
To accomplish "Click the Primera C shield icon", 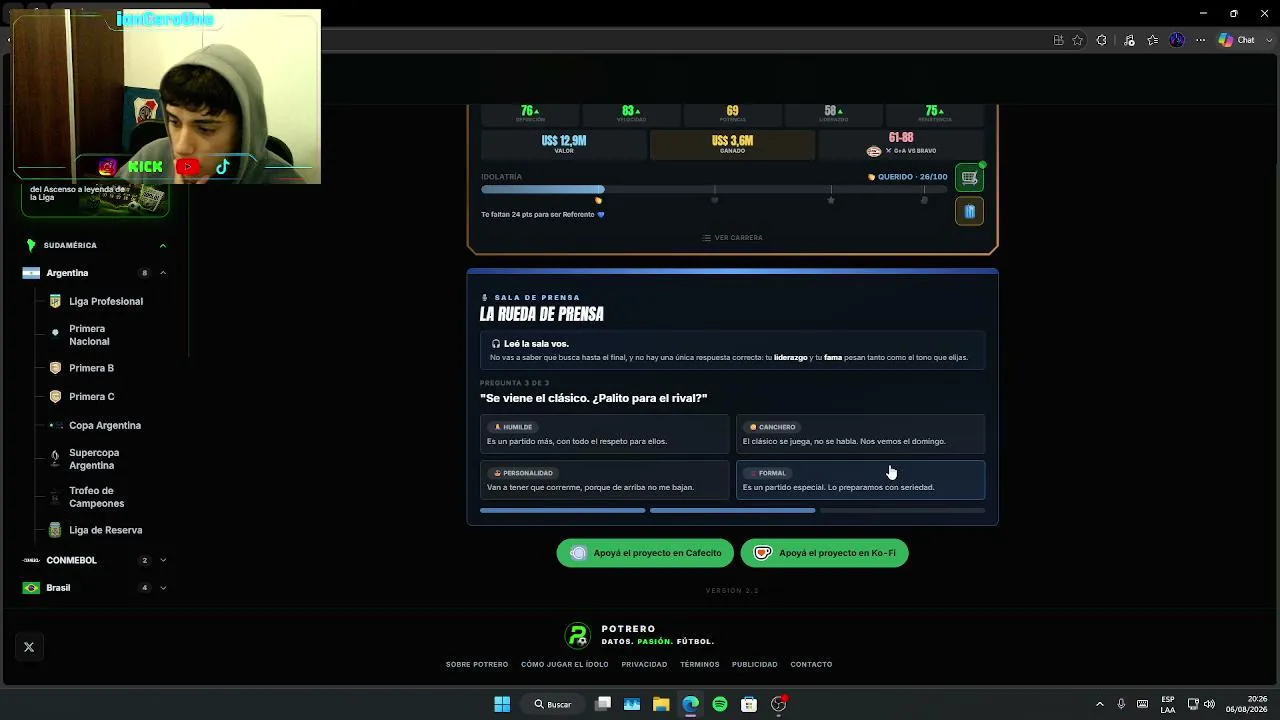I will point(55,397).
